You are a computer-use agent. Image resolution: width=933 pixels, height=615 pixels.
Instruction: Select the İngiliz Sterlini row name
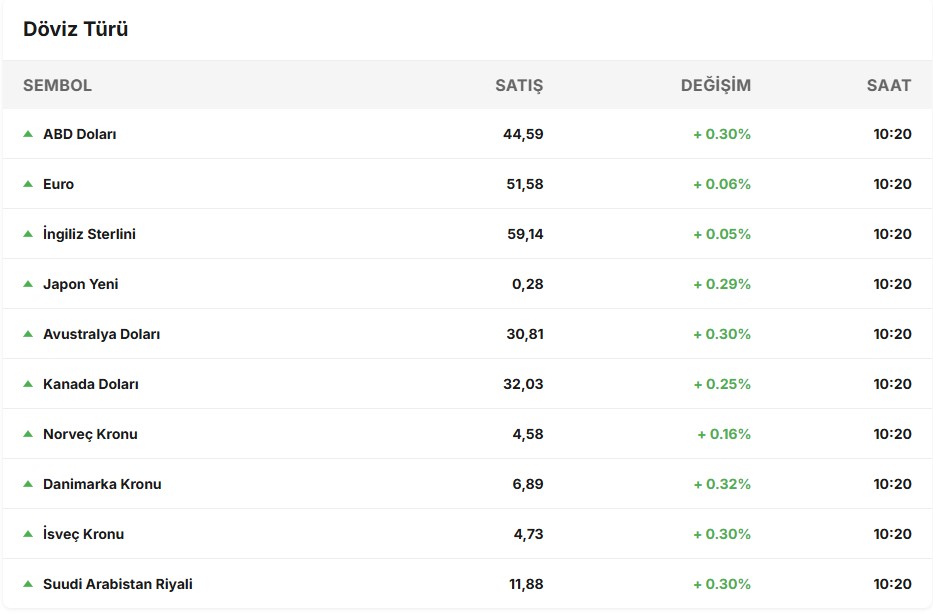tap(89, 234)
